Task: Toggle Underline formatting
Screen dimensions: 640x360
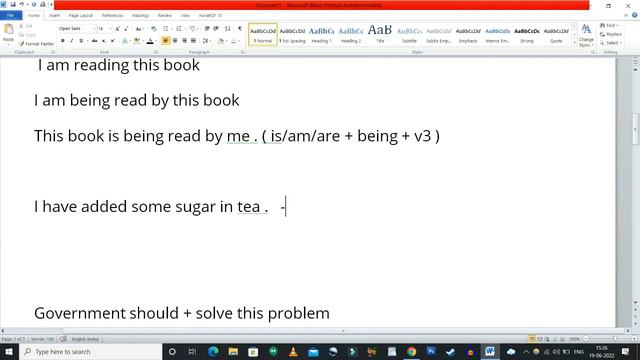Action: click(81, 41)
